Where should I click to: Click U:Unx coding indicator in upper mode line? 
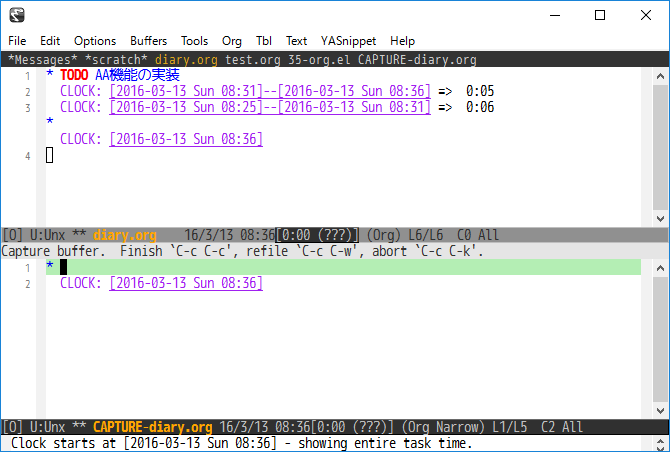pos(47,235)
